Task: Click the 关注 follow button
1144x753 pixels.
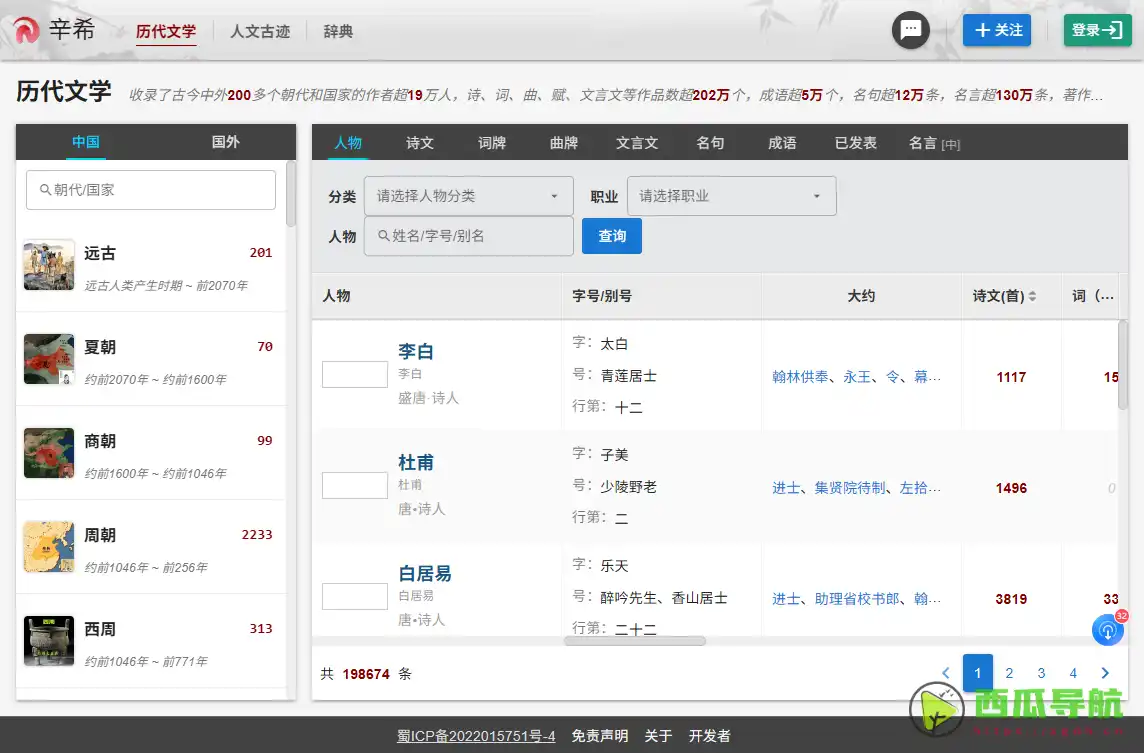Action: 997,30
